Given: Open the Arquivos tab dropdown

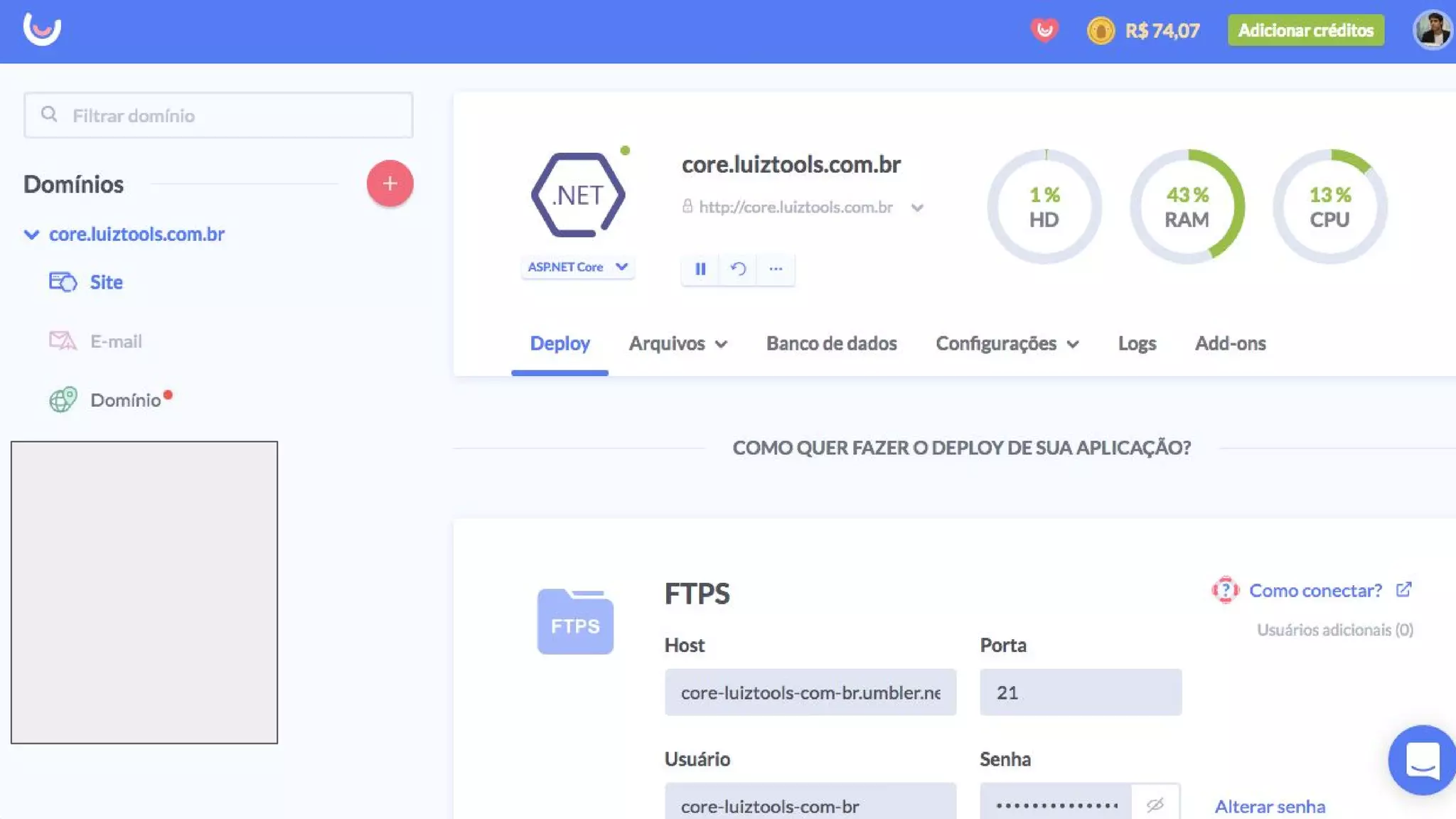Looking at the screenshot, I should click(678, 344).
